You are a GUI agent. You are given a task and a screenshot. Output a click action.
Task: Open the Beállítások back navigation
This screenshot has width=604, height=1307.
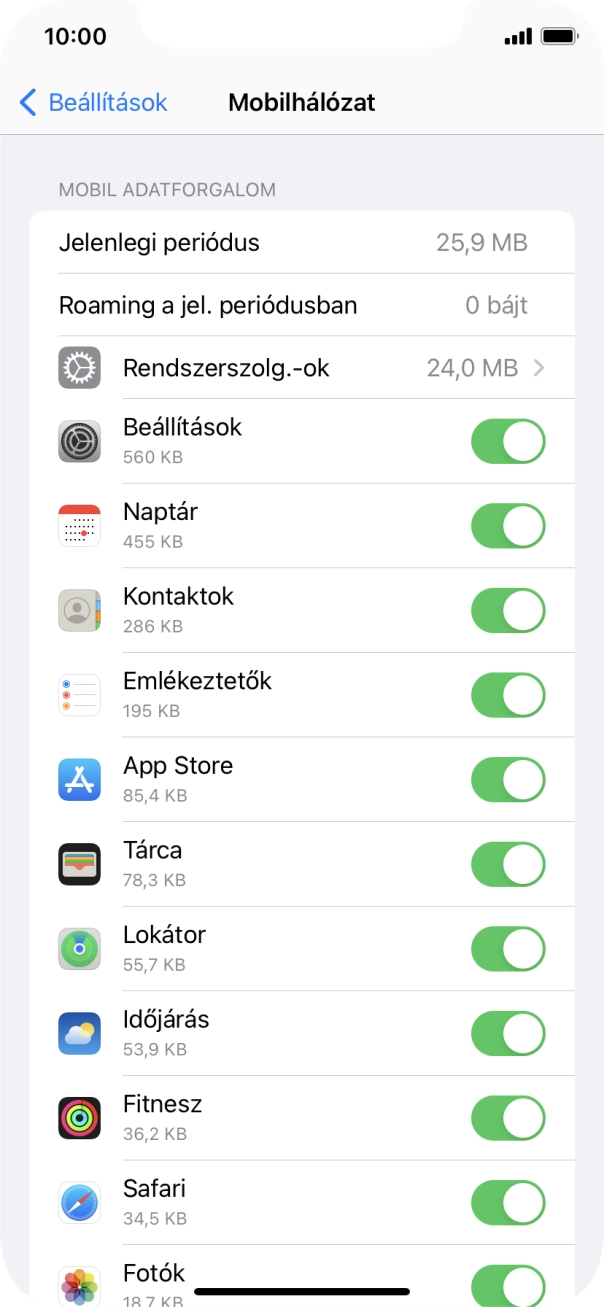point(91,102)
